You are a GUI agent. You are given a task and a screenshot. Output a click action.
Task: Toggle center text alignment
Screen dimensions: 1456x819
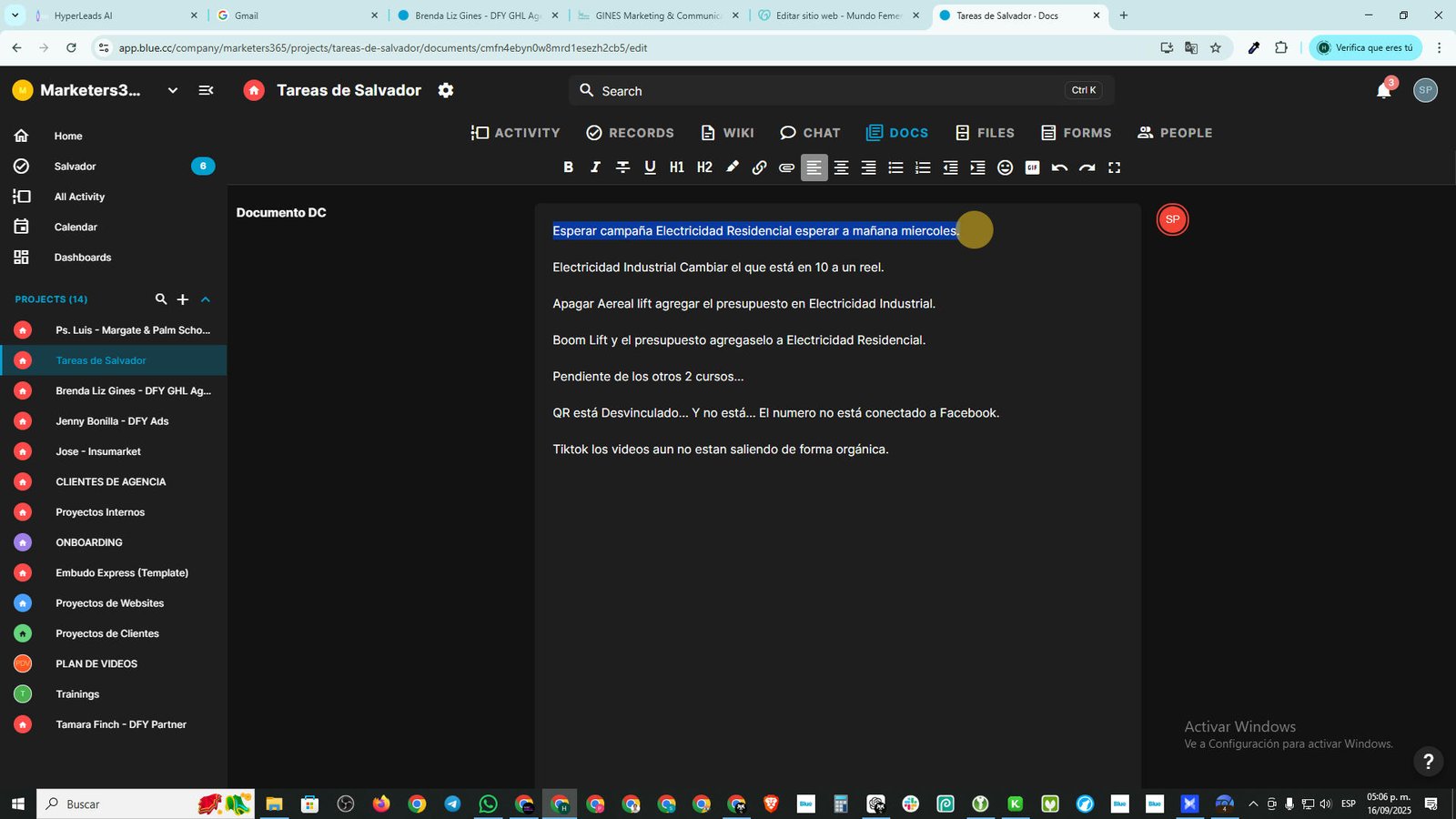point(841,167)
